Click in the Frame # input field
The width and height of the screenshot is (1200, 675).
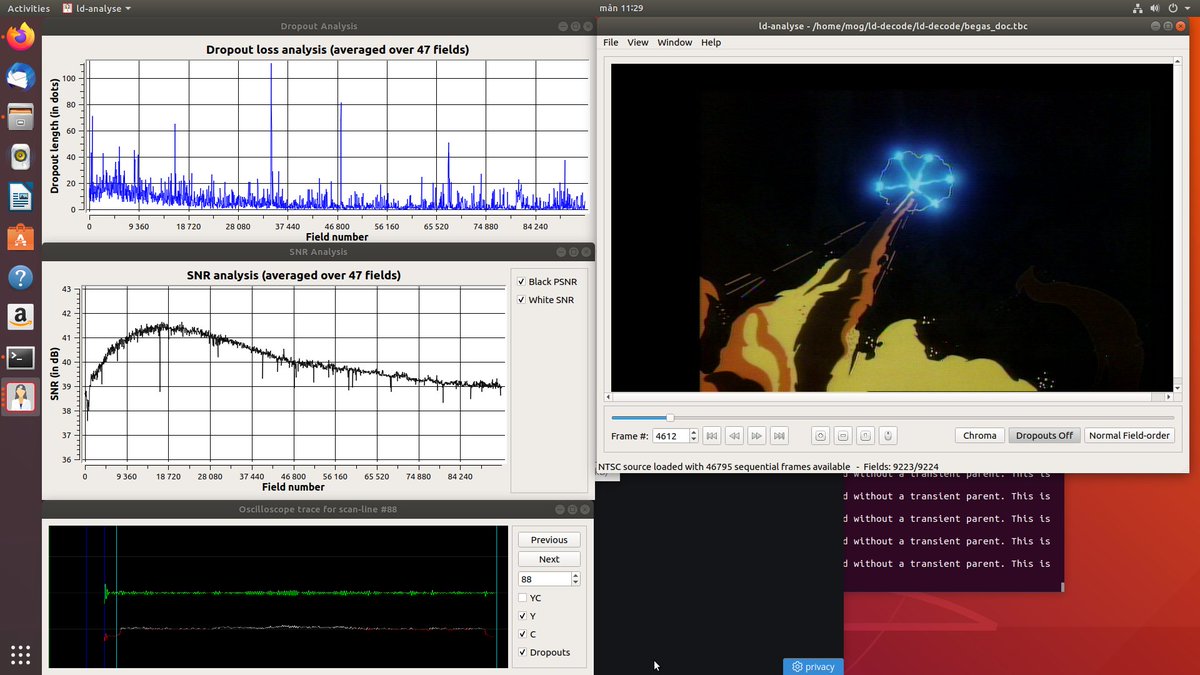tap(670, 436)
